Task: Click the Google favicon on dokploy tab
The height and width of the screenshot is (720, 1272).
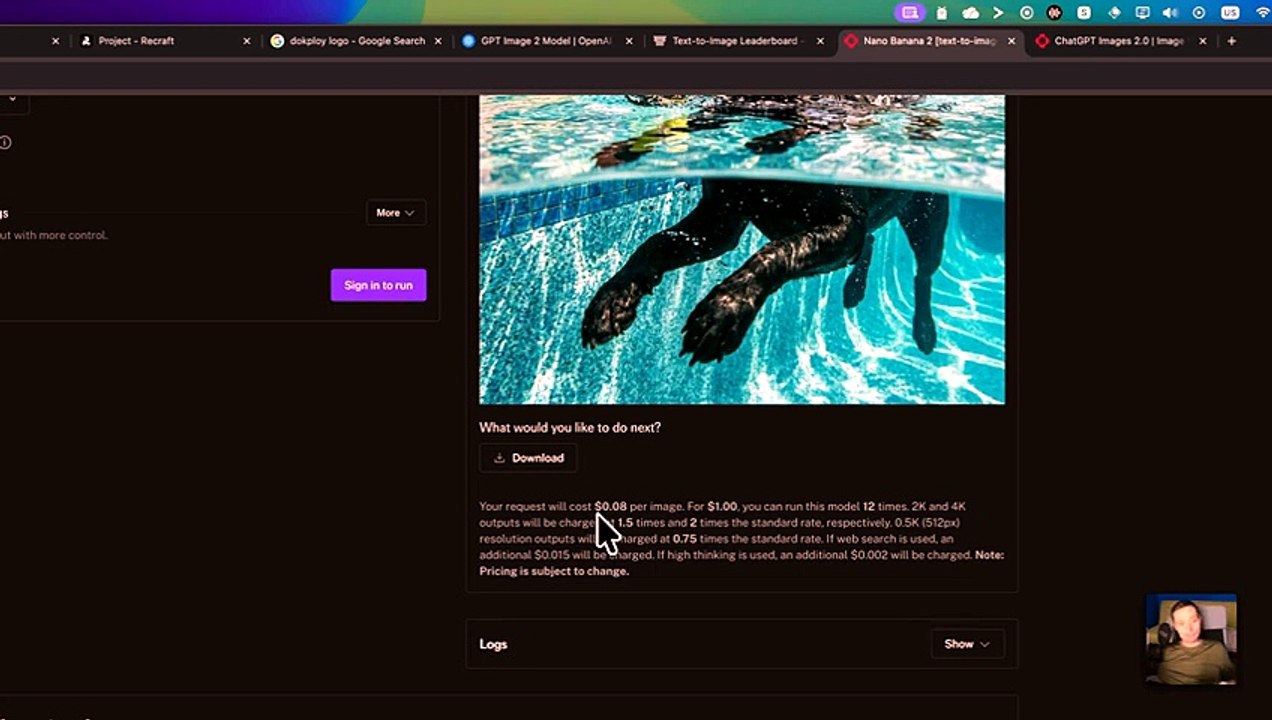Action: (x=278, y=41)
